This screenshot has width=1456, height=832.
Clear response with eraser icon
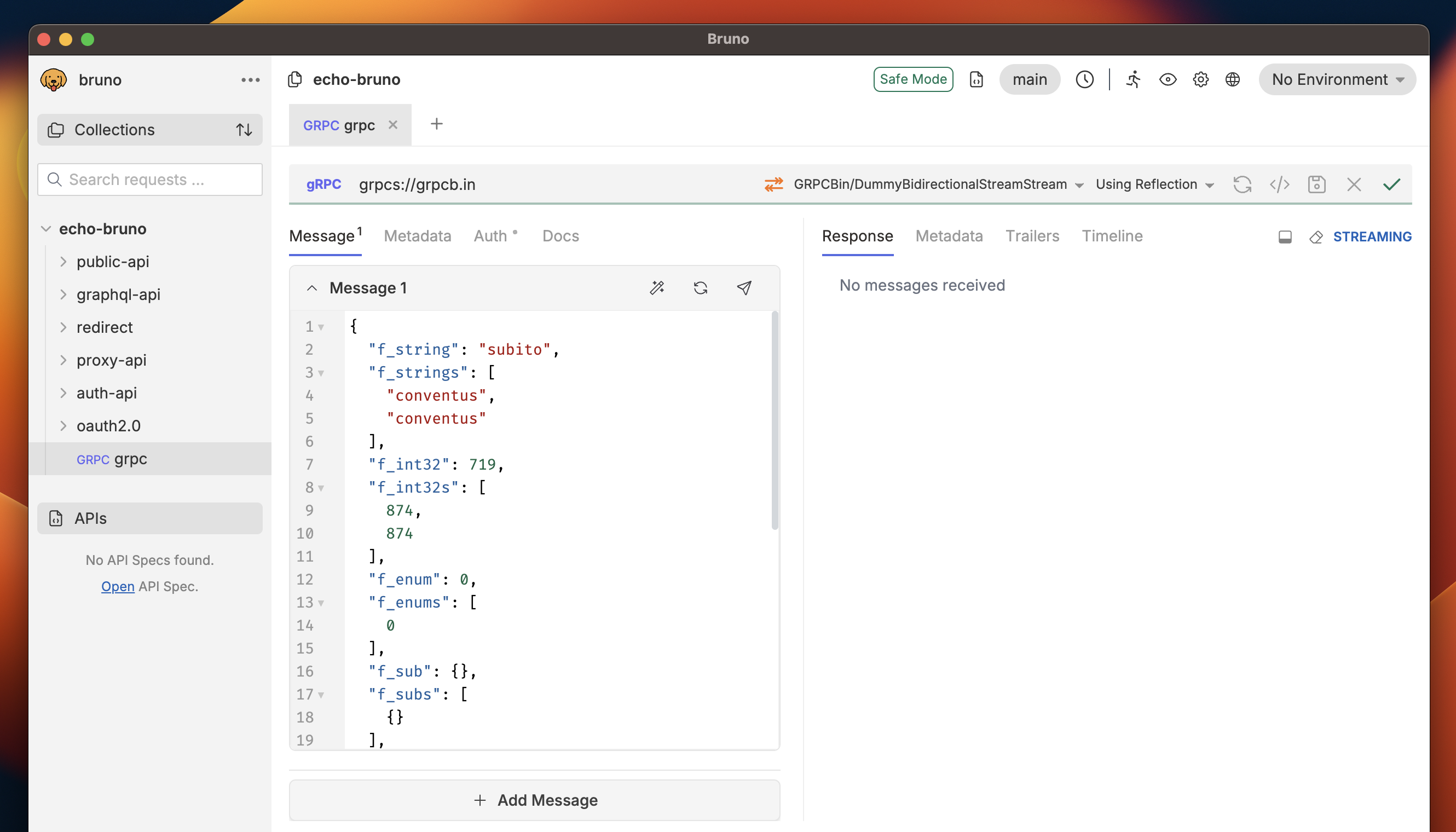tap(1315, 237)
